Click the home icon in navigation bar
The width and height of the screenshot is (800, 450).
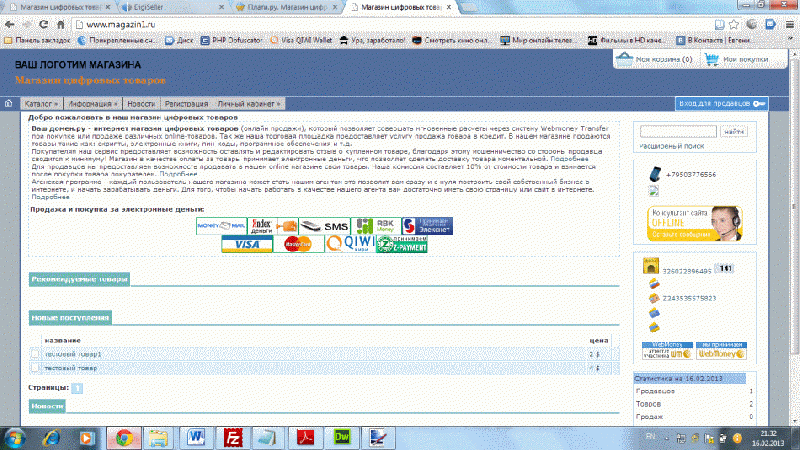pyautogui.click(x=9, y=103)
